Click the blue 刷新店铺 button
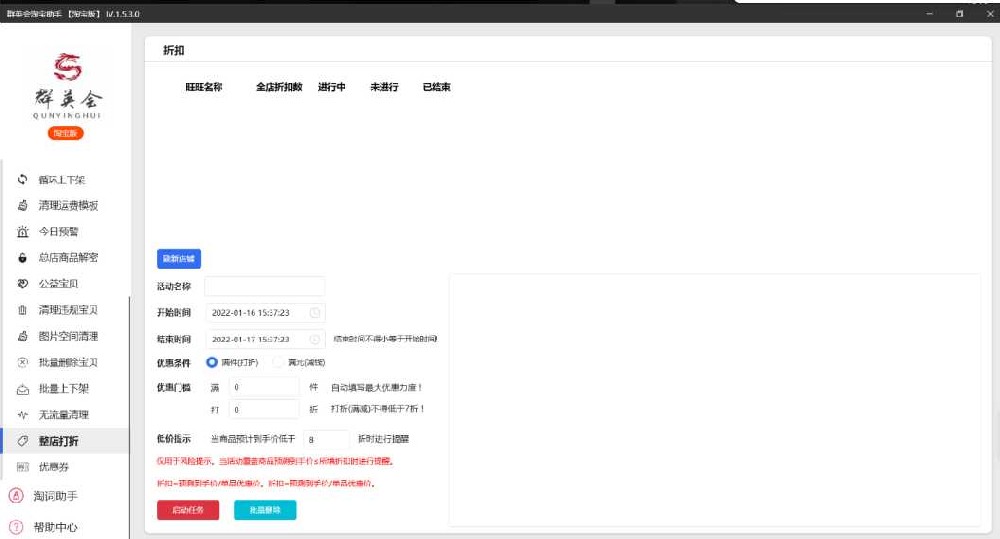Viewport: 1000px width, 539px height. pyautogui.click(x=179, y=258)
